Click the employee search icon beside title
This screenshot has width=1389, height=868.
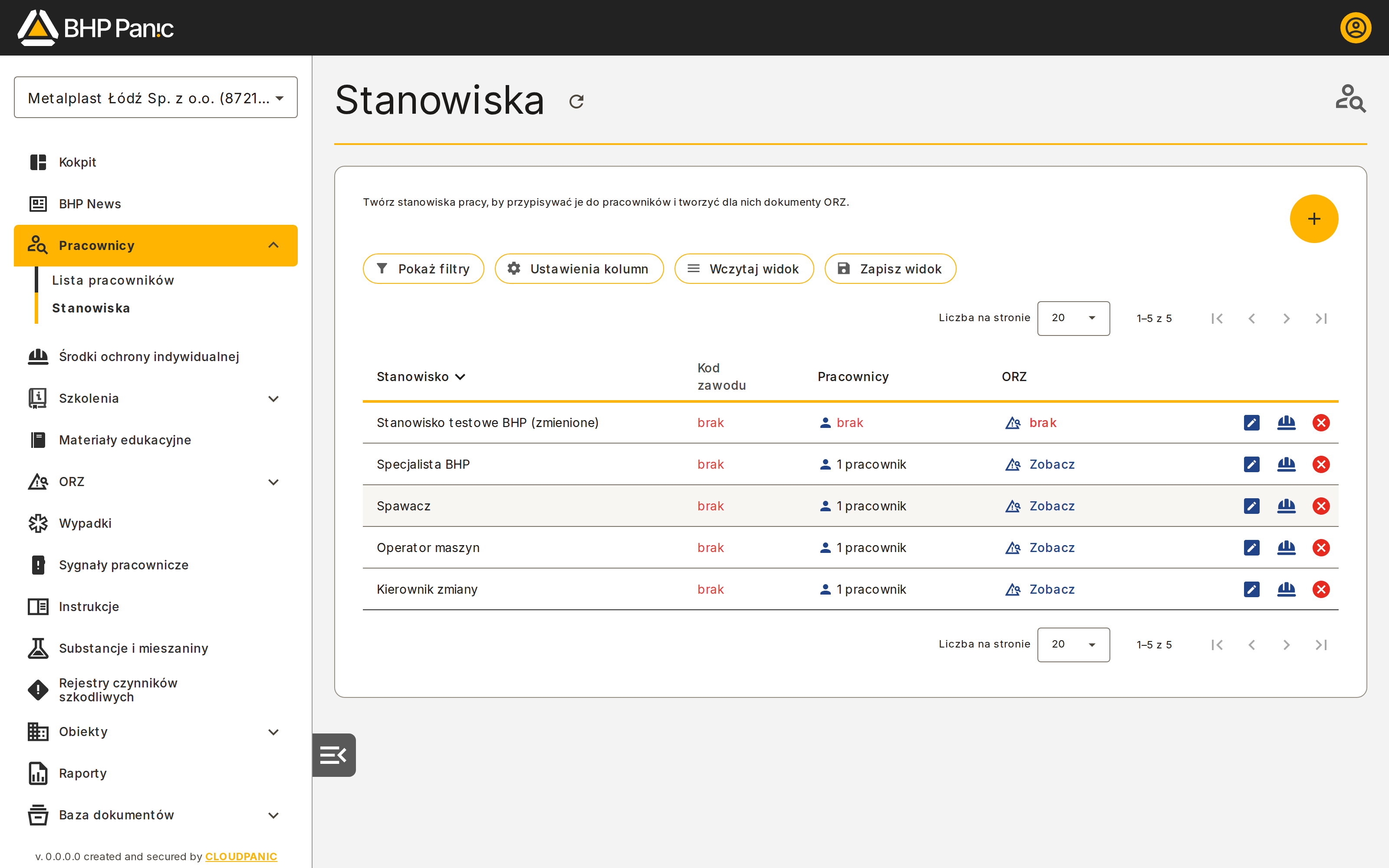pos(1350,98)
